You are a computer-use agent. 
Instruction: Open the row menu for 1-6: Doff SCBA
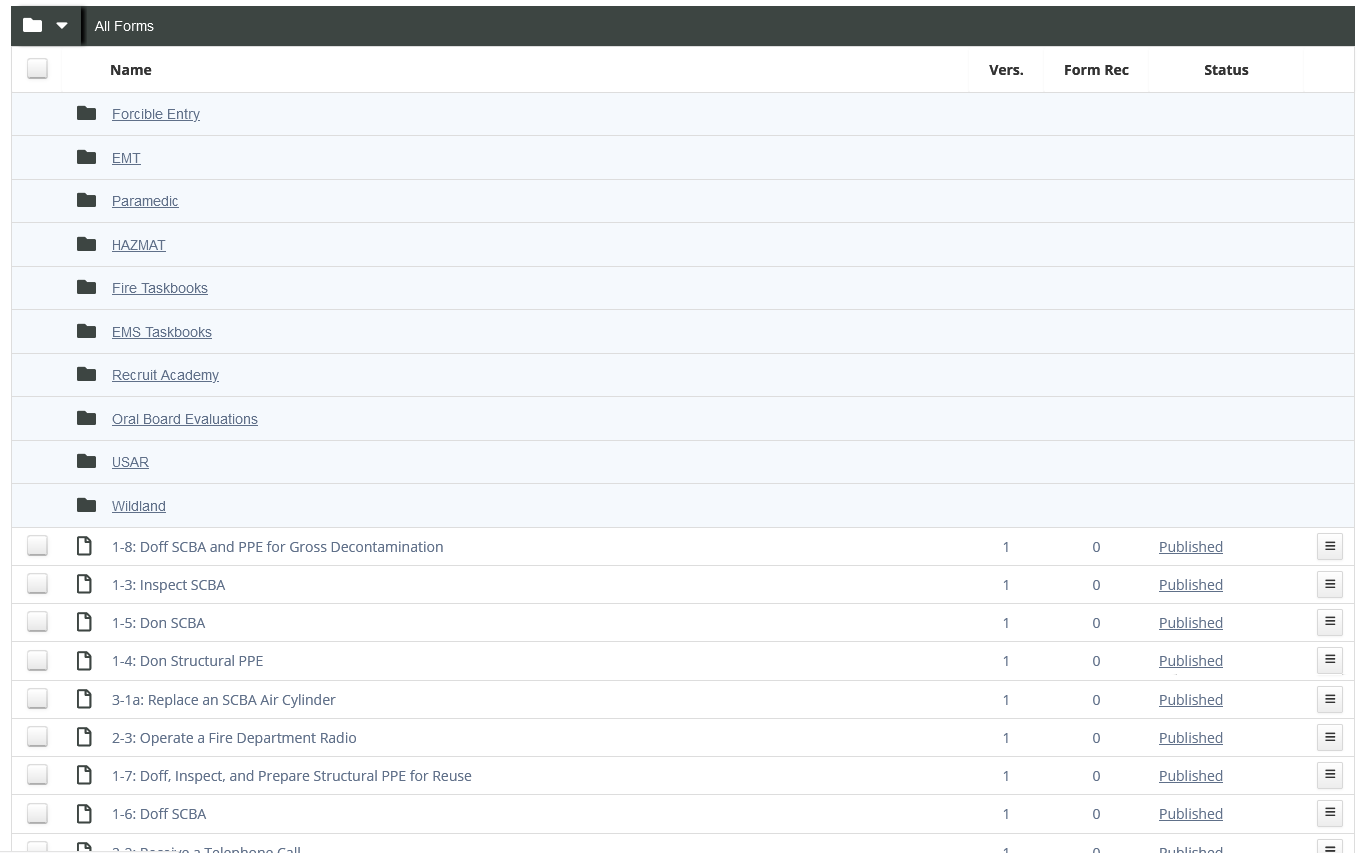click(1330, 813)
